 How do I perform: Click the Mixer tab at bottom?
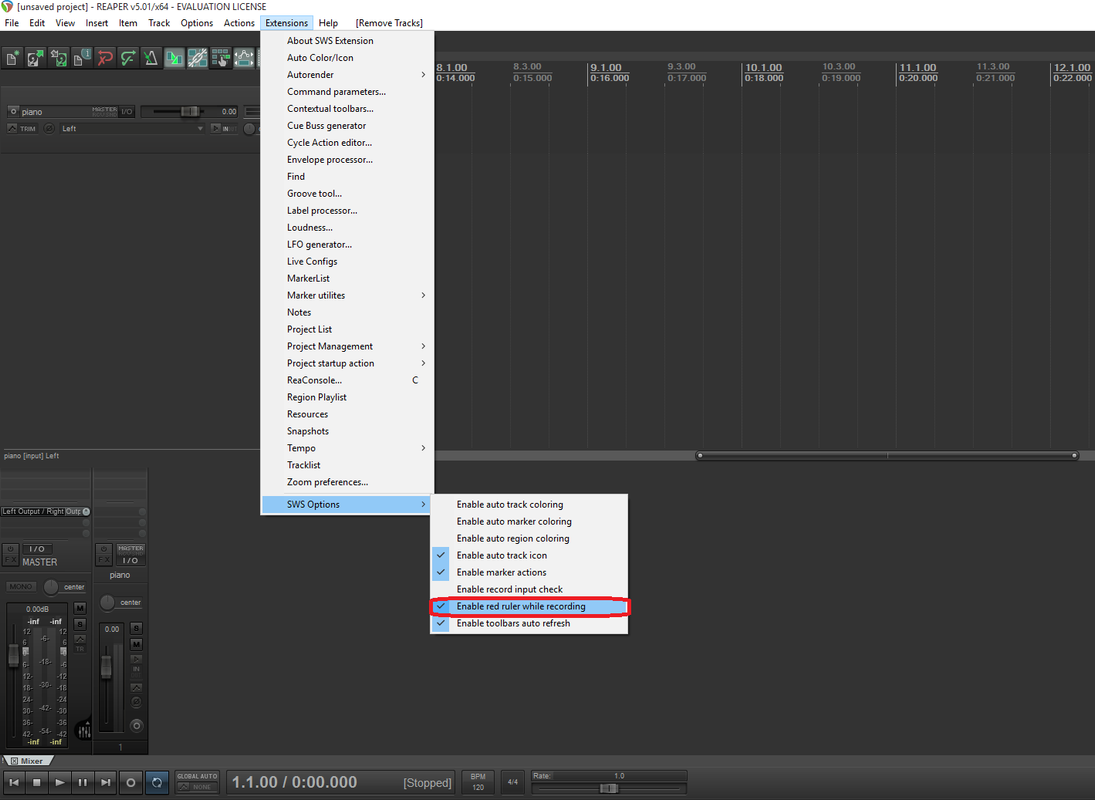coord(27,761)
